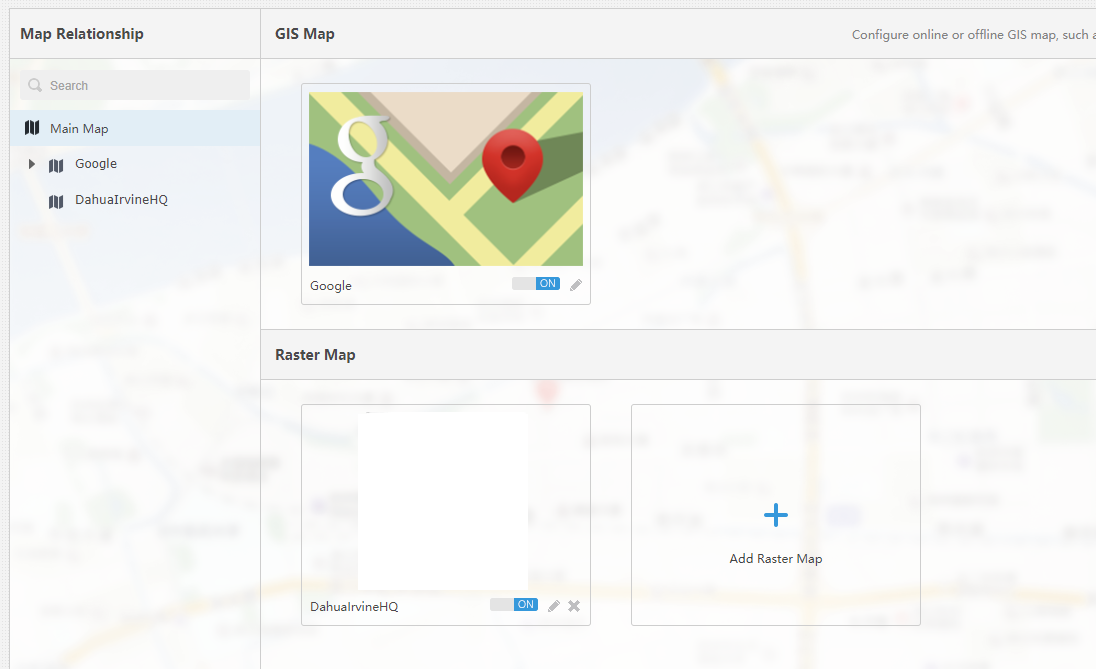Screen dimensions: 1096x669
Task: Click the Search field in Map Relationship
Action: click(x=135, y=85)
